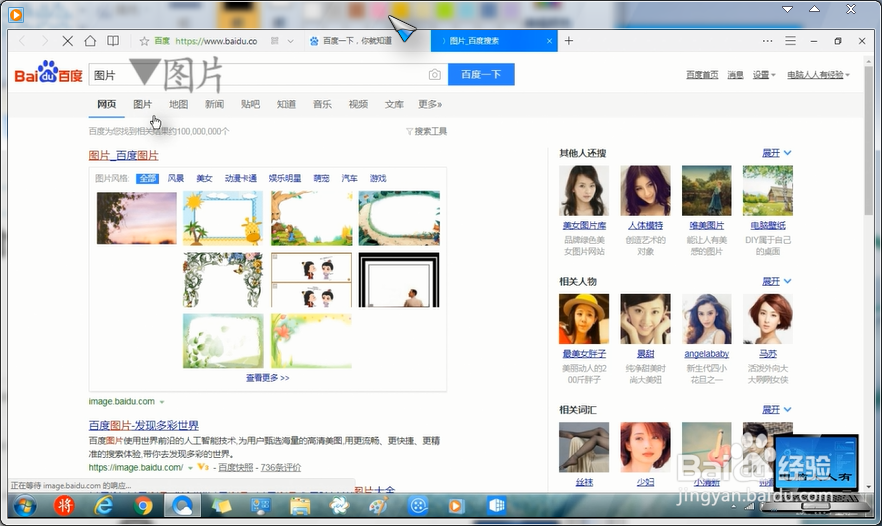Select the 百度一下，你就知道 browser tab

(x=367, y=41)
